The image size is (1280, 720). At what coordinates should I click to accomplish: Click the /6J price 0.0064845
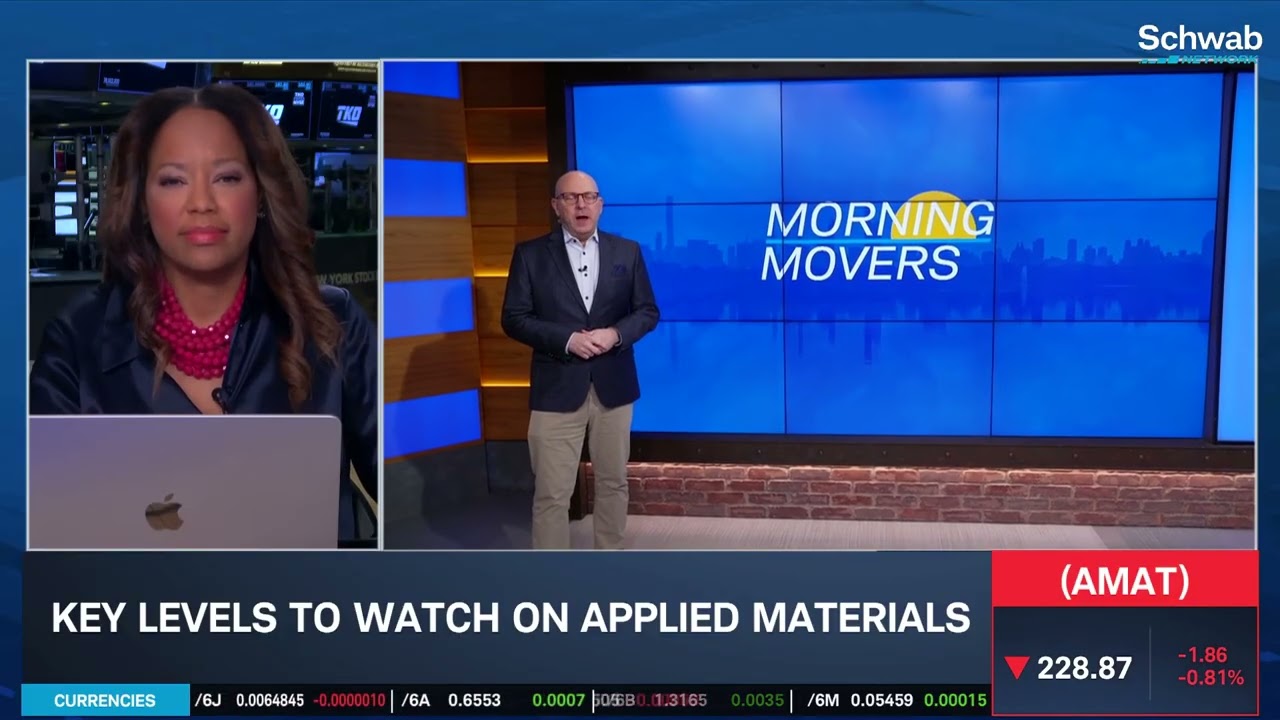coord(270,700)
